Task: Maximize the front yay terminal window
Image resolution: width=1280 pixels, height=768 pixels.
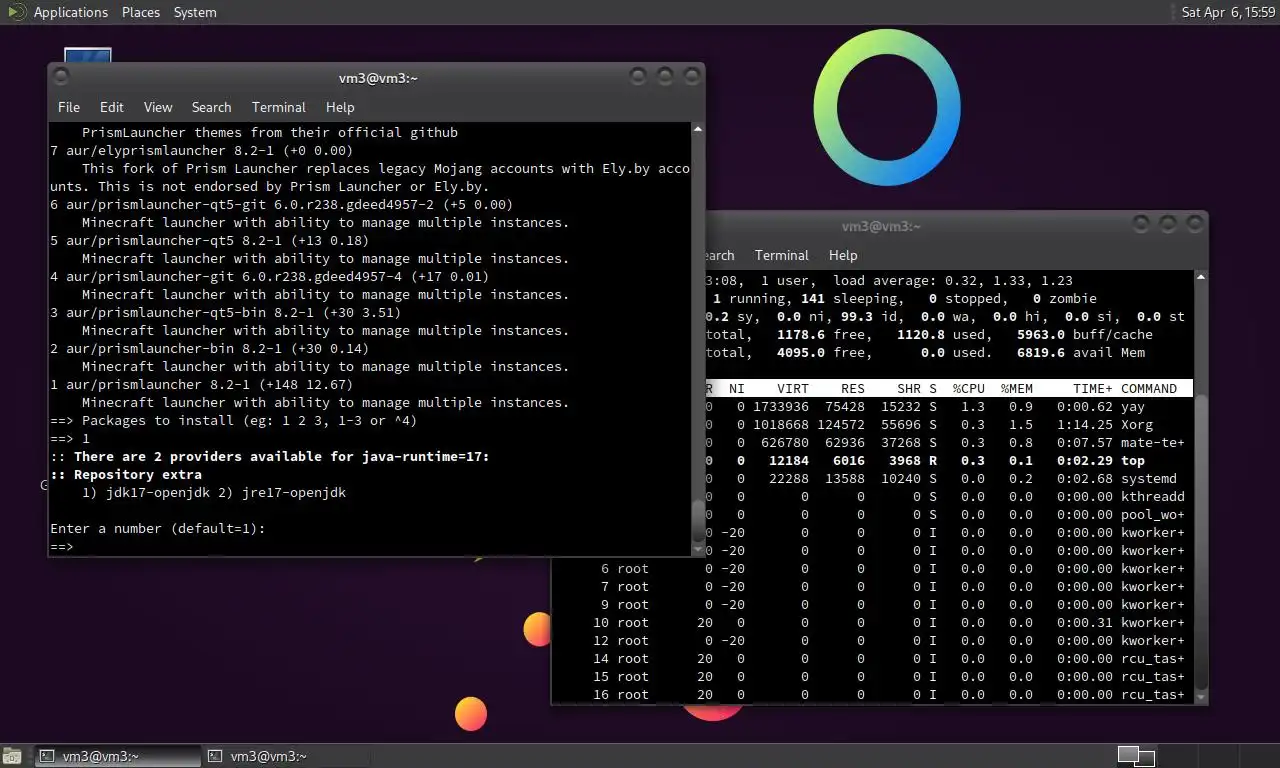Action: click(664, 76)
